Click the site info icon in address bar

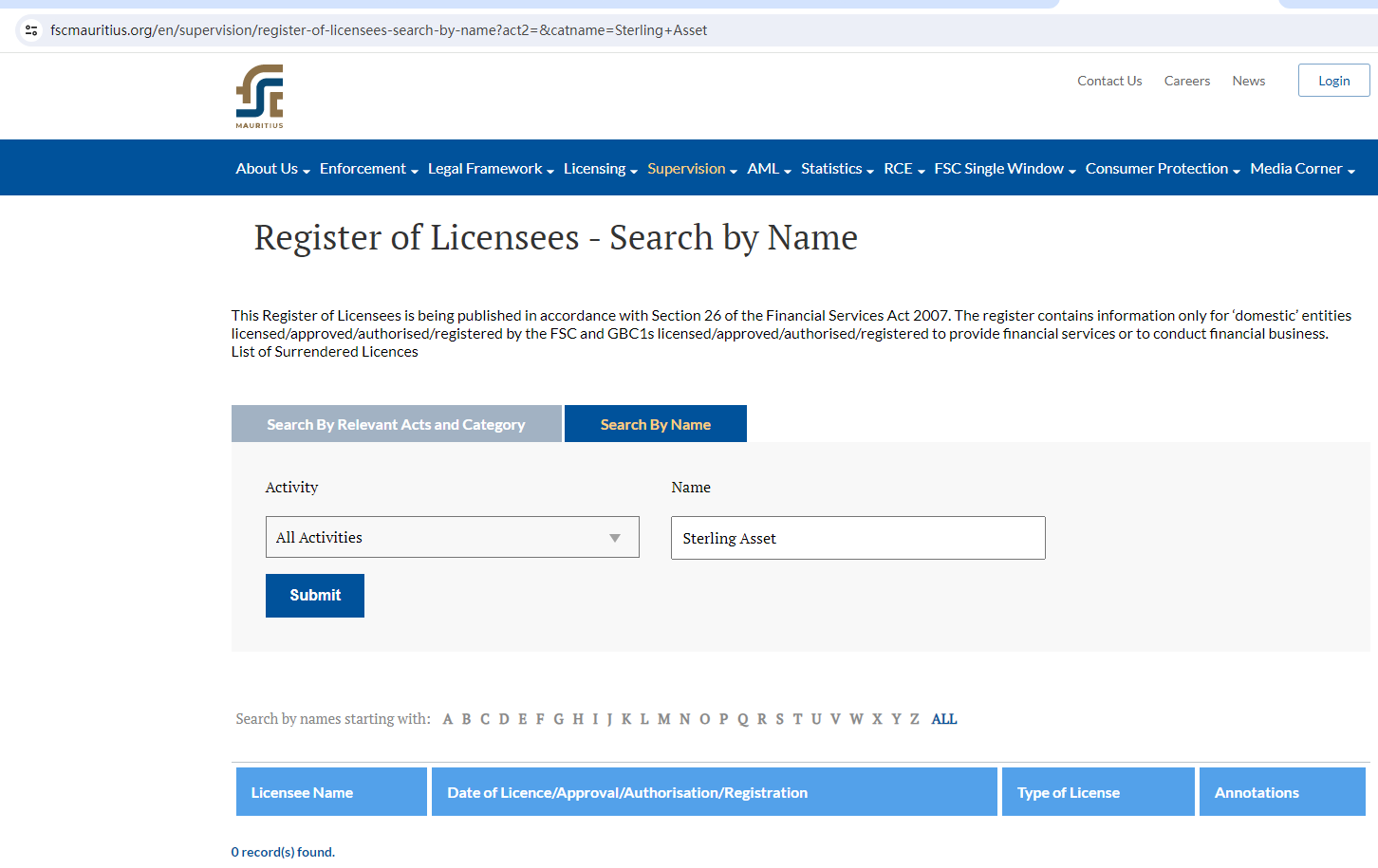31,30
